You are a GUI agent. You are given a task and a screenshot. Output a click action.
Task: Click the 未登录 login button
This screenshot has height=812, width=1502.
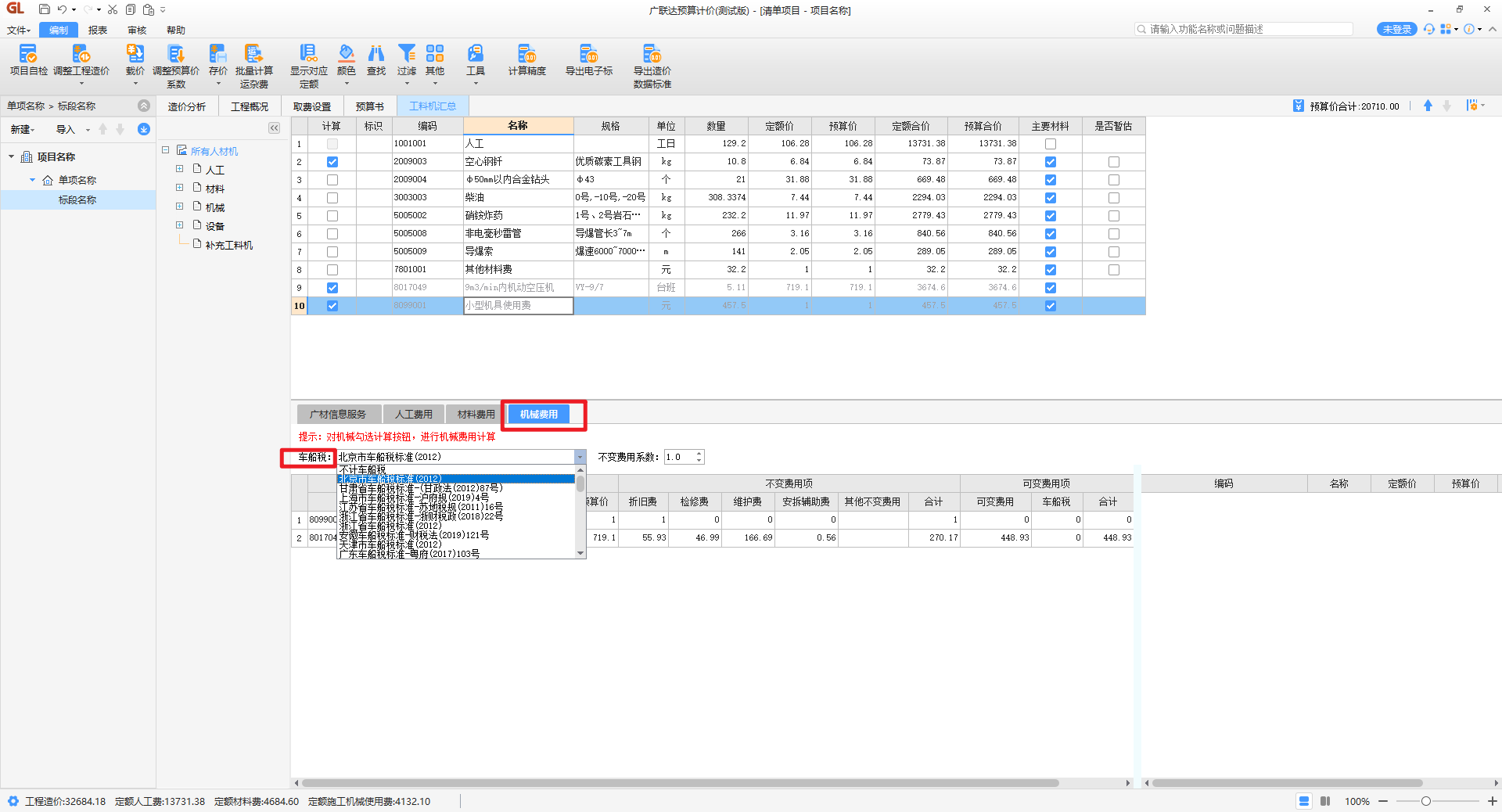[1396, 29]
